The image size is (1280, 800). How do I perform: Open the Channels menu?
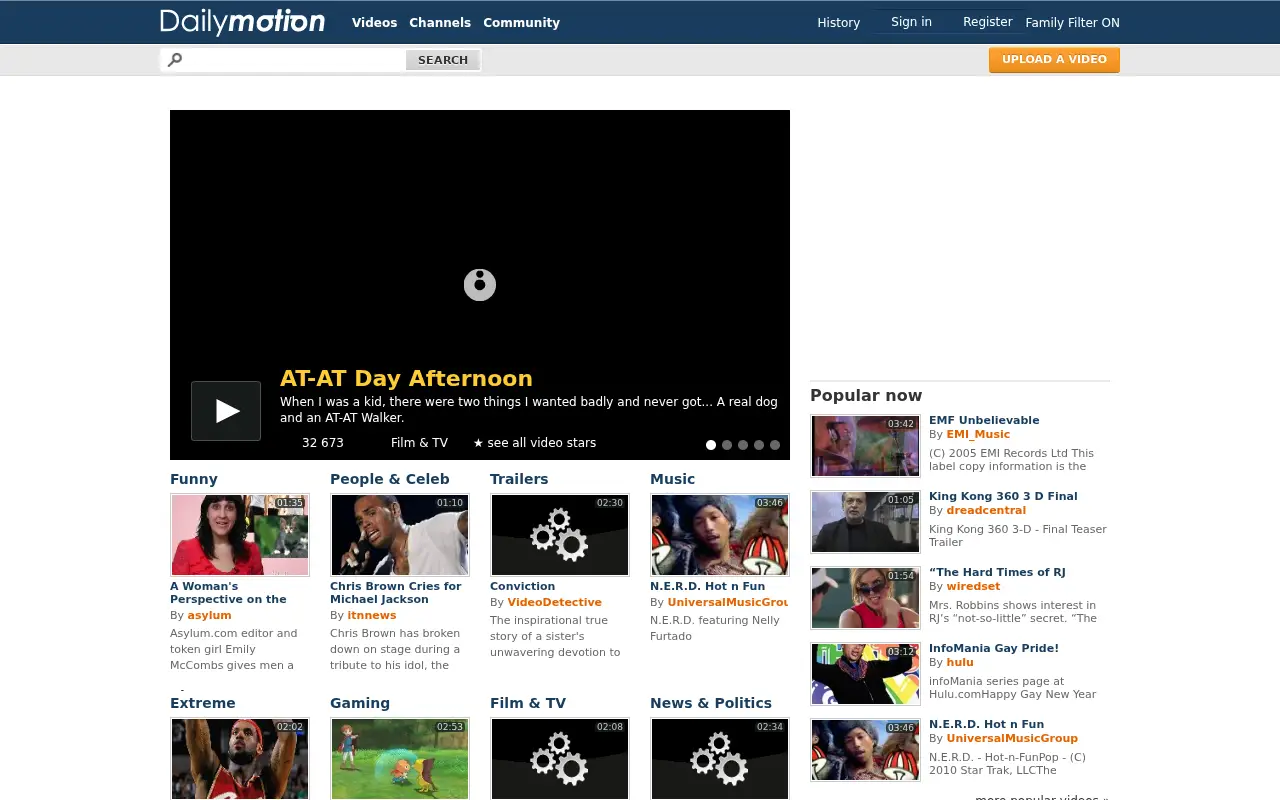[x=440, y=22]
